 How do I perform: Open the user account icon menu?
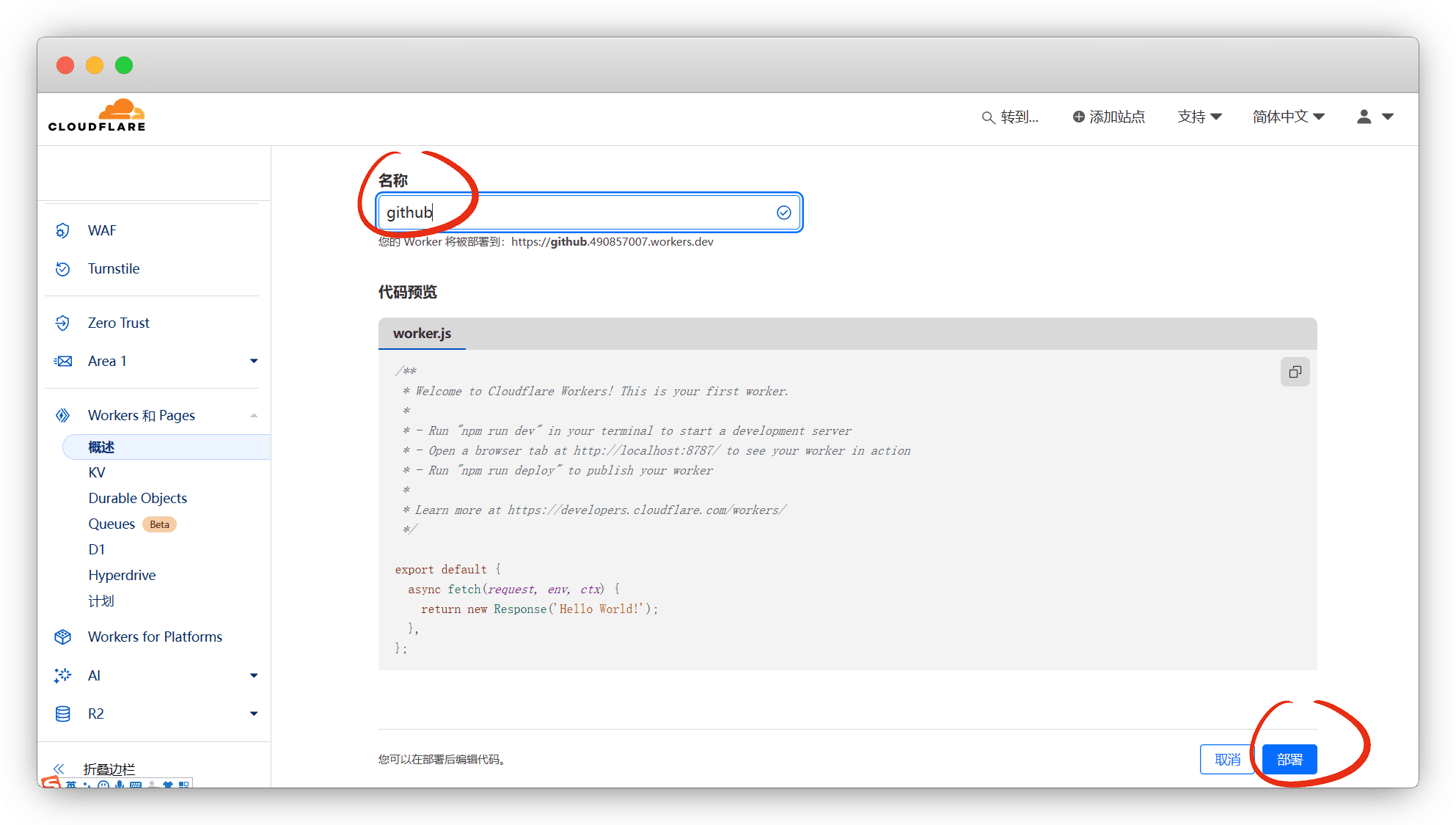point(1364,117)
